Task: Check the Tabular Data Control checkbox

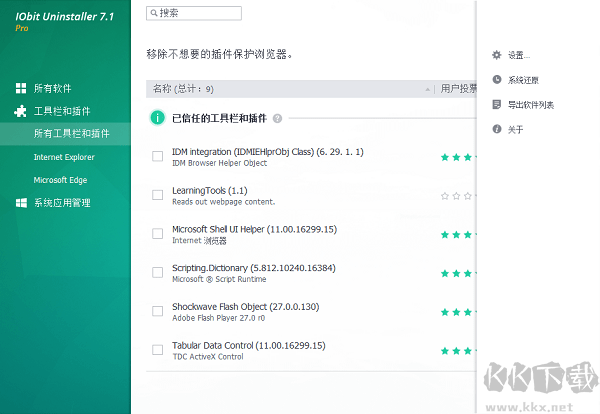Action: [x=157, y=350]
